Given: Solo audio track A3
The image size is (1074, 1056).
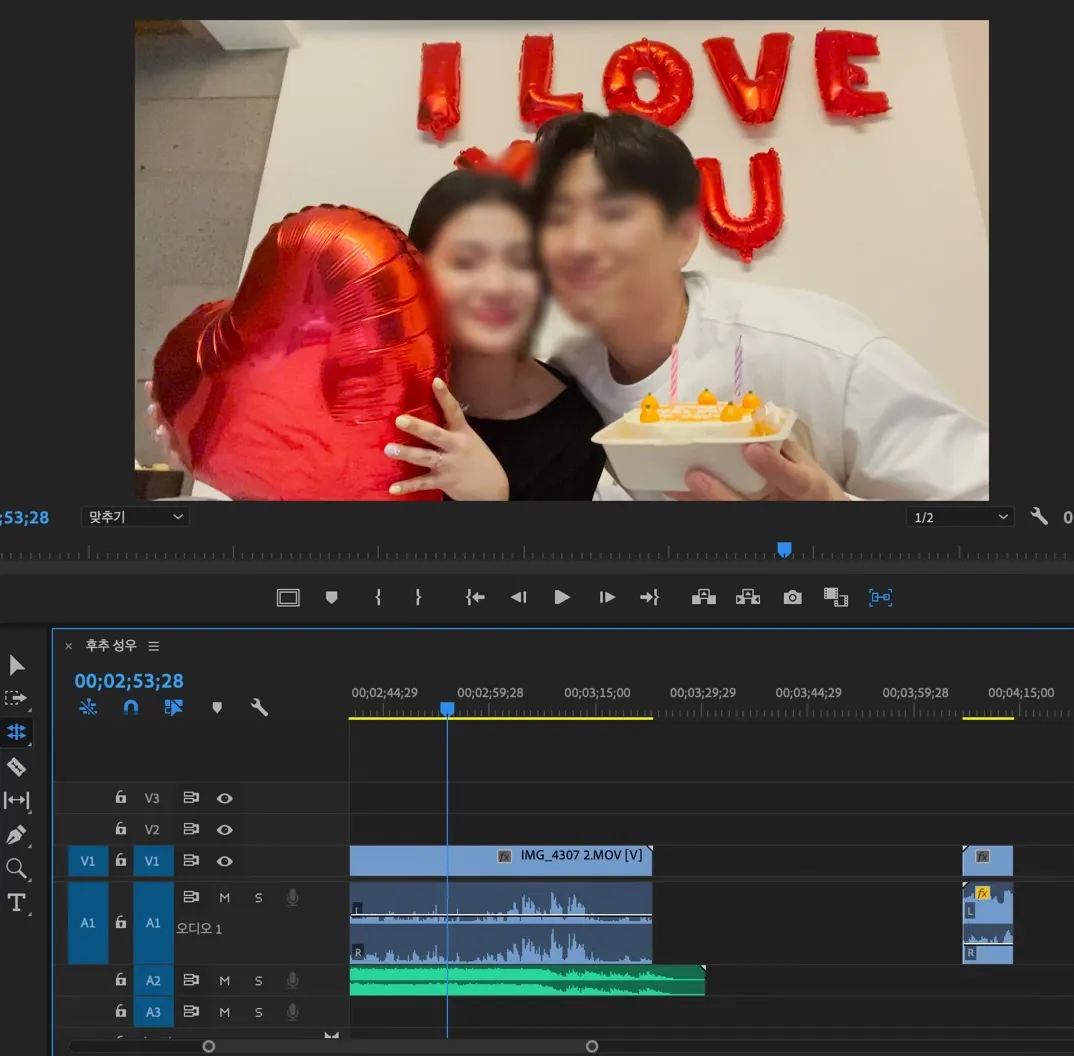Looking at the screenshot, I should (x=258, y=1012).
